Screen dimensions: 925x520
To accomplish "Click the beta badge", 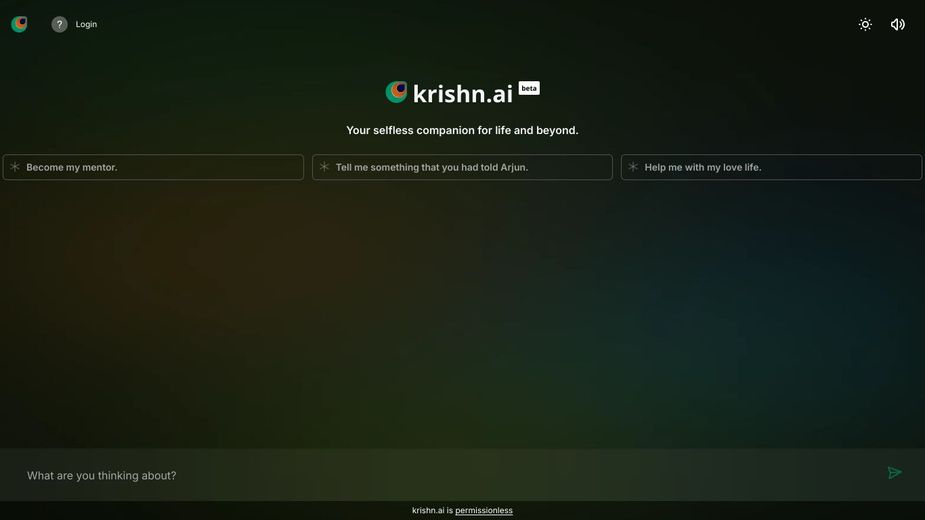I will [x=529, y=88].
